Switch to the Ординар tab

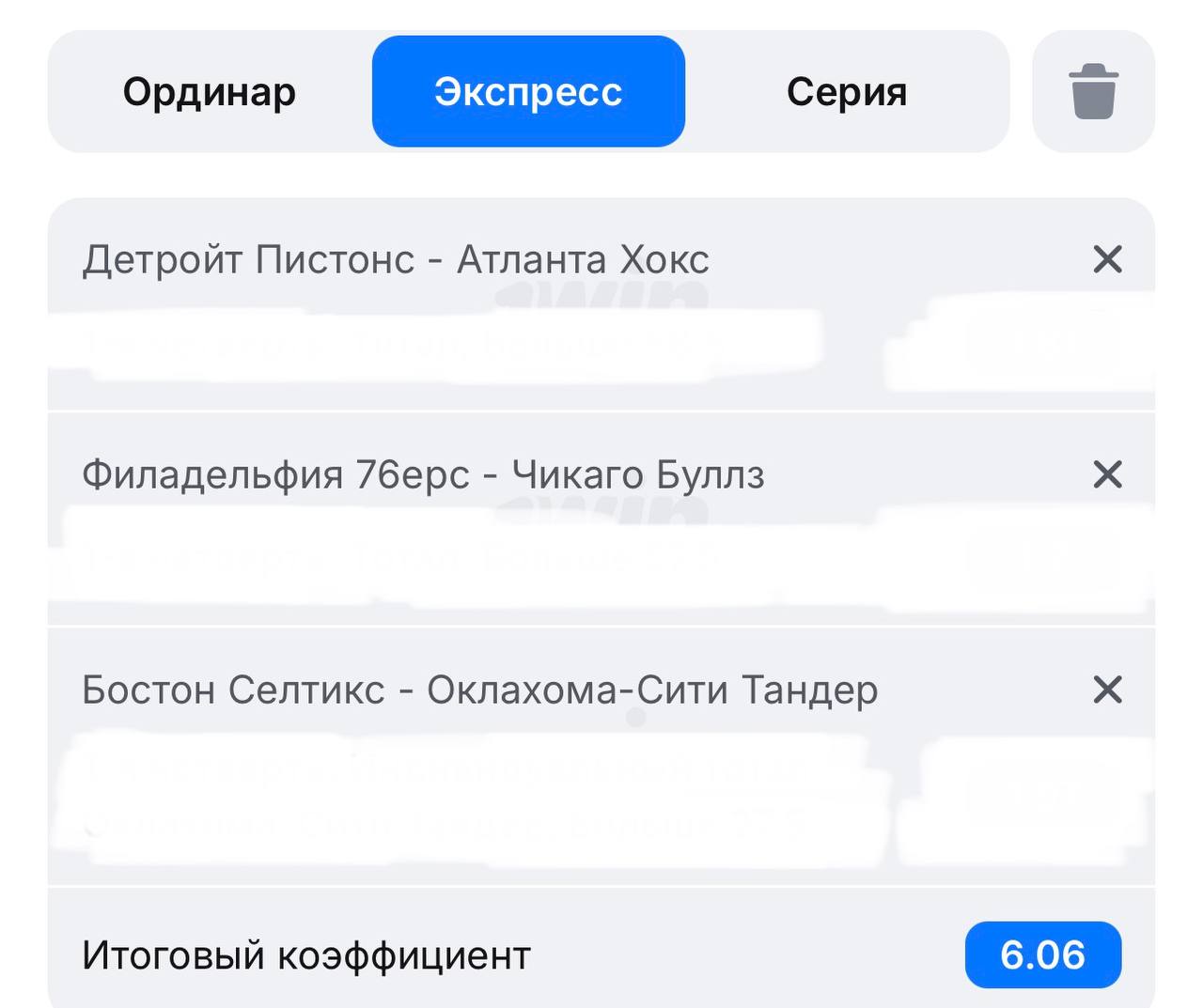(210, 92)
